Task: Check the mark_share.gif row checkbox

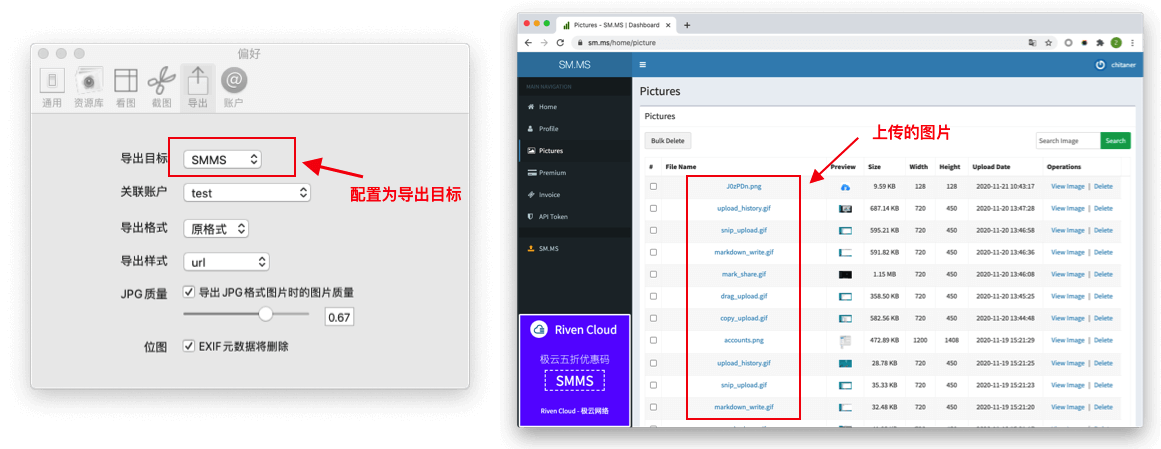Action: [653, 274]
